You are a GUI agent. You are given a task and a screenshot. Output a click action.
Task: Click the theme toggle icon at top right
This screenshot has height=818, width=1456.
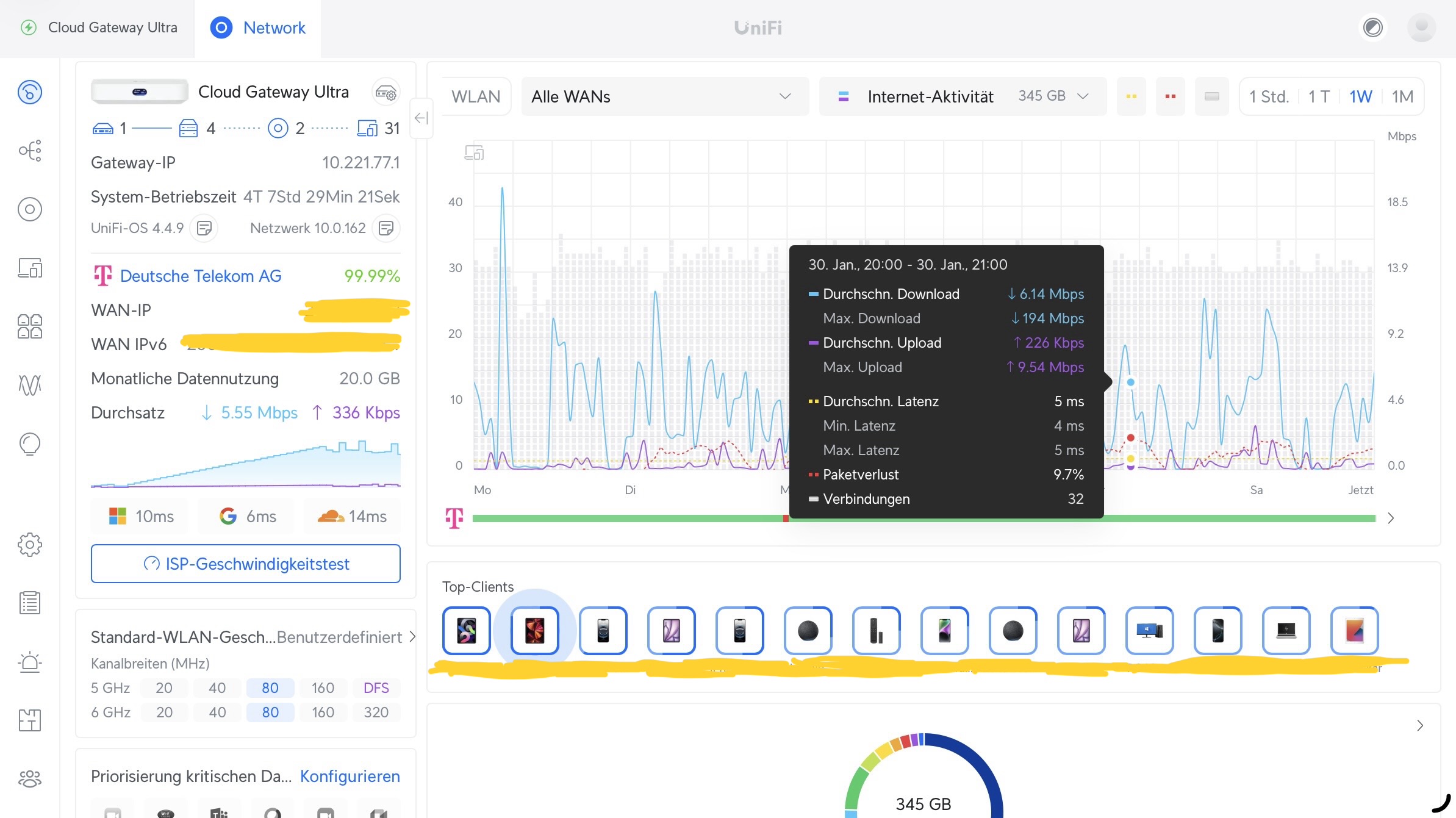1372,27
